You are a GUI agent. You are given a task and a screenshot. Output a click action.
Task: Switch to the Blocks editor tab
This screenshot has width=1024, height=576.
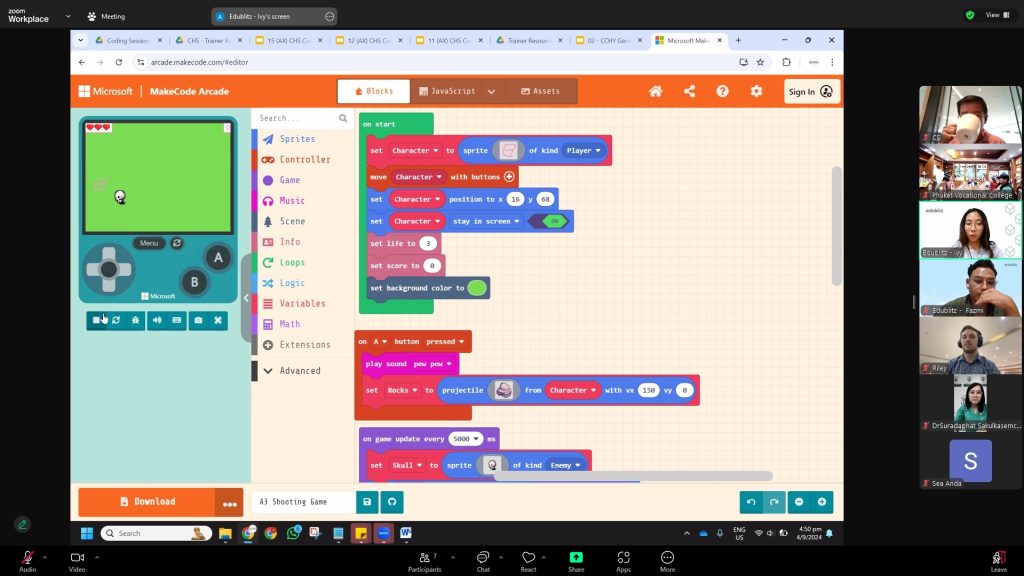tap(374, 91)
